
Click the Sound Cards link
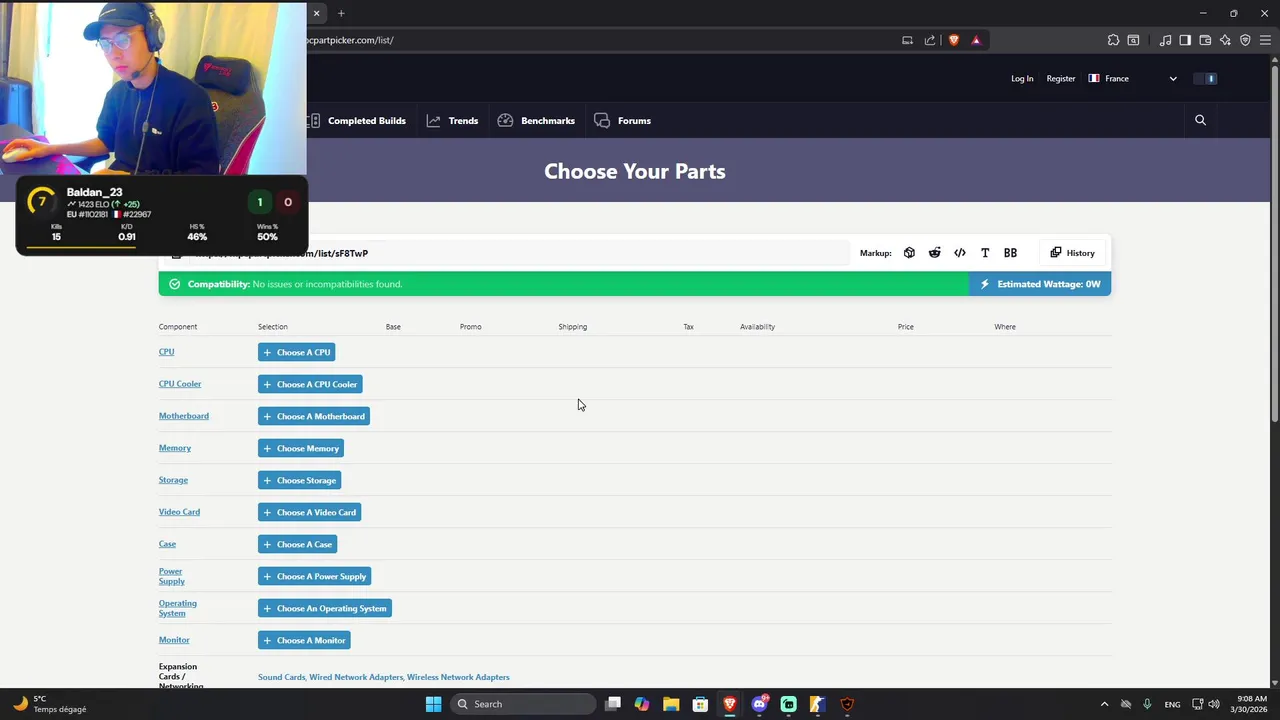281,677
